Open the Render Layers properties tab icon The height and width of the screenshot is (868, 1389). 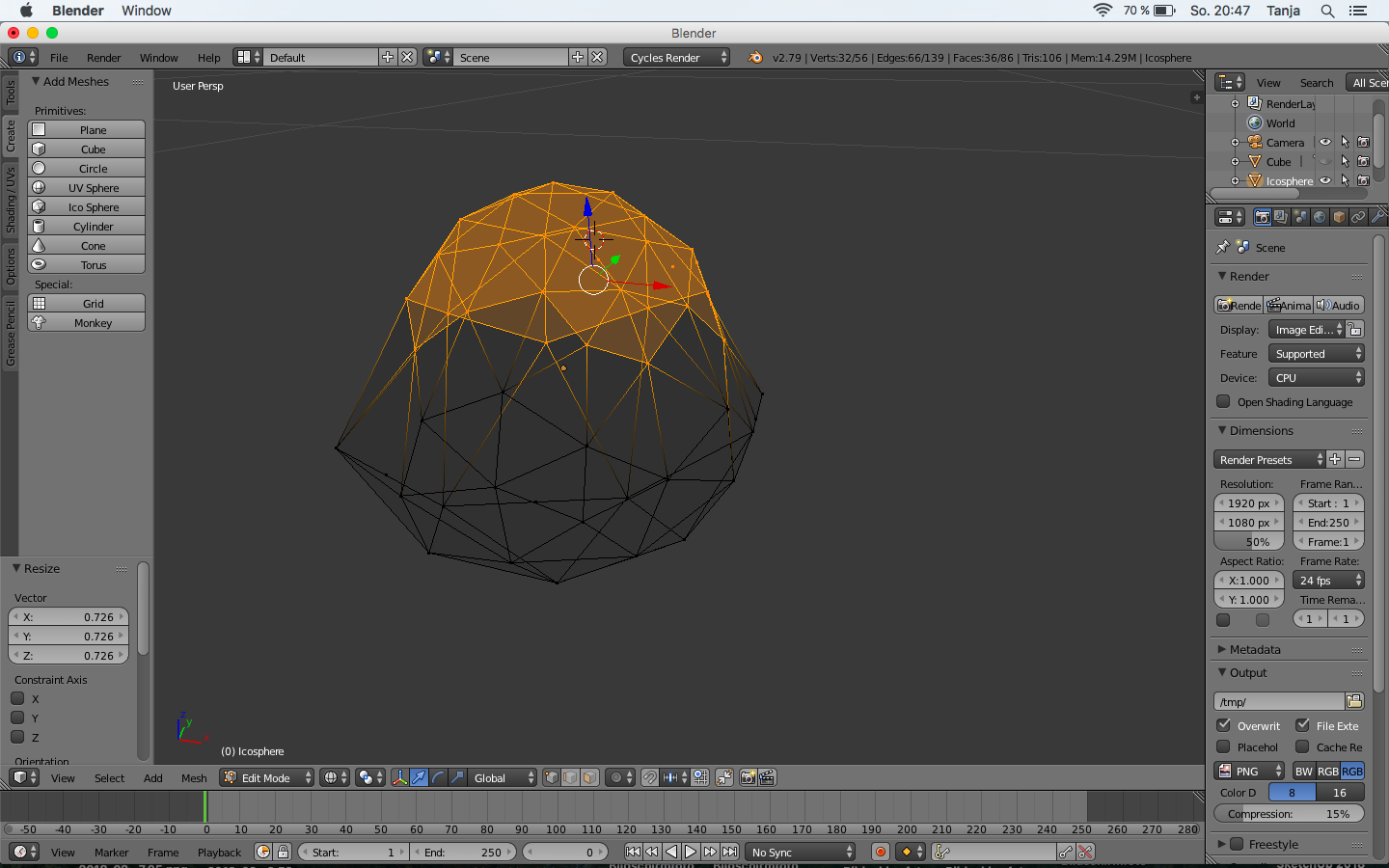tap(1281, 217)
